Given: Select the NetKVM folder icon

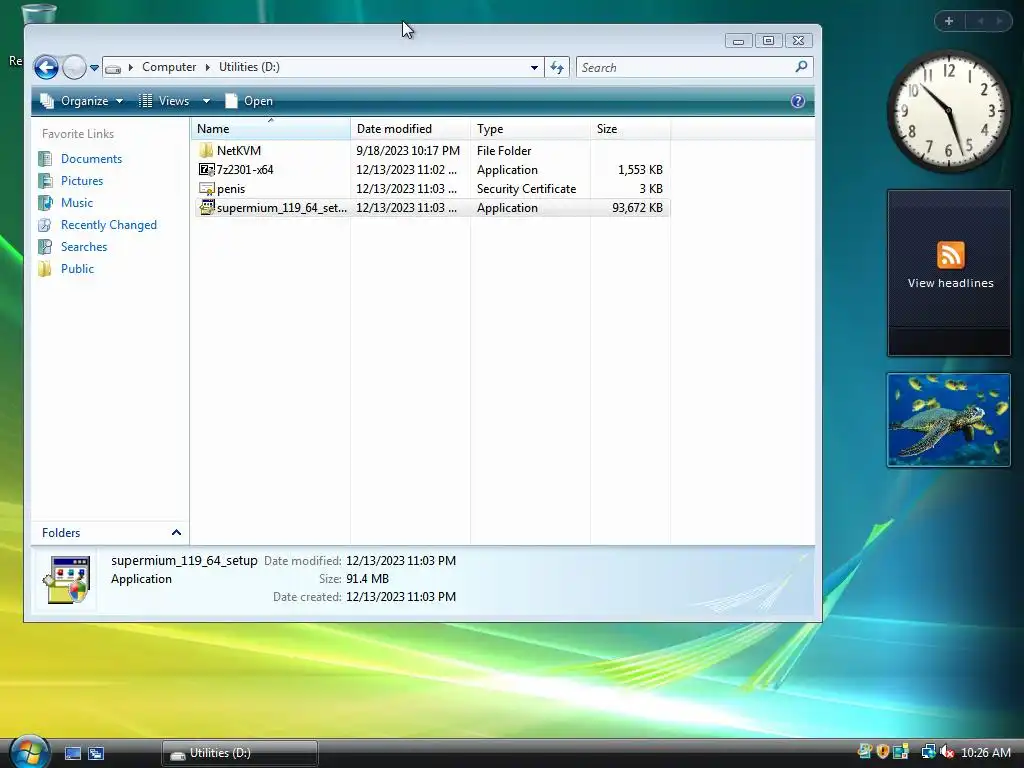Looking at the screenshot, I should tap(206, 151).
